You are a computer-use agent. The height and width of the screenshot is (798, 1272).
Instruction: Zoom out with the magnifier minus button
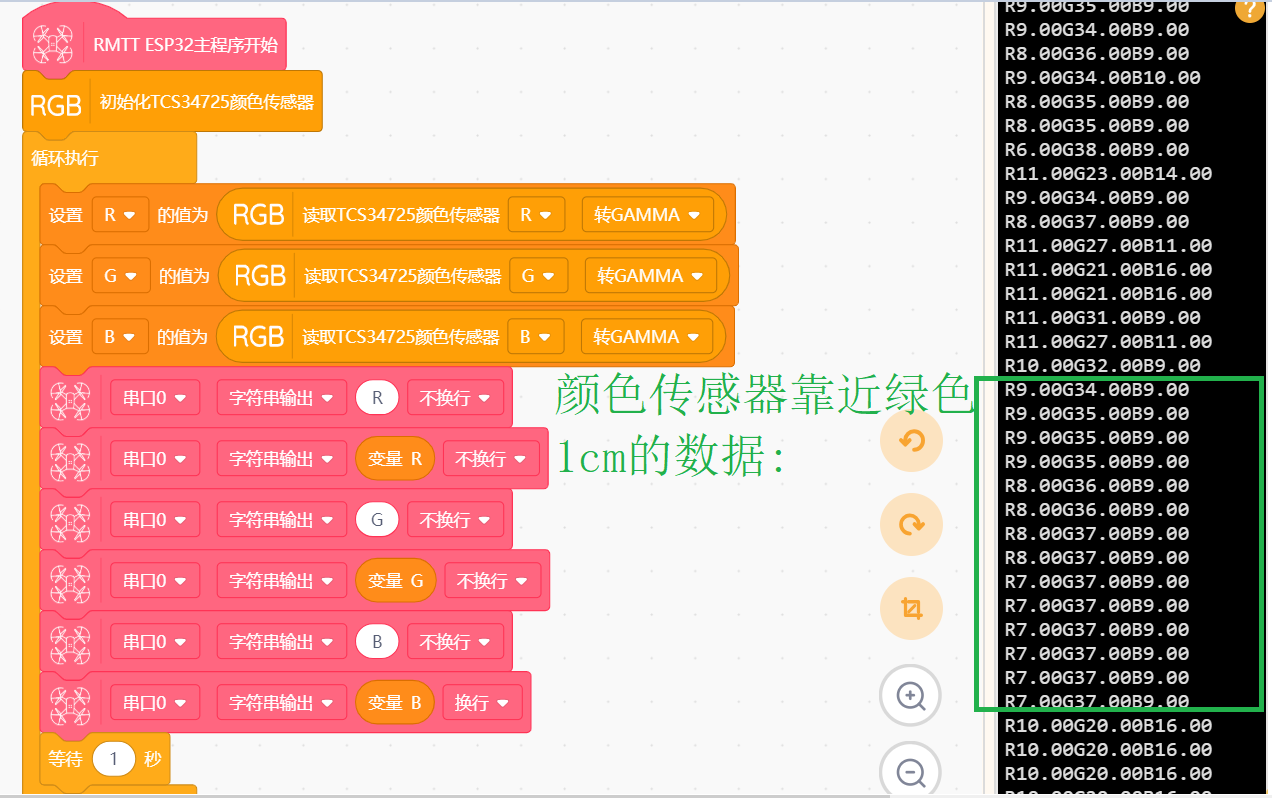pyautogui.click(x=911, y=772)
